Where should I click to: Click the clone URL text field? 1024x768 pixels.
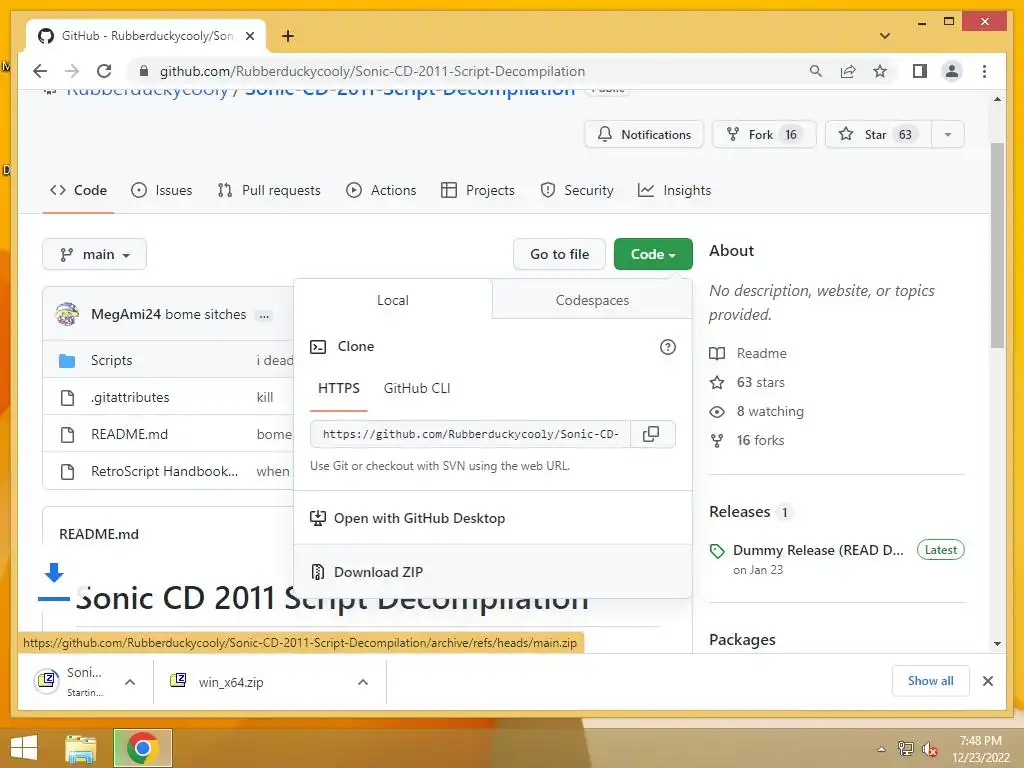coord(470,434)
